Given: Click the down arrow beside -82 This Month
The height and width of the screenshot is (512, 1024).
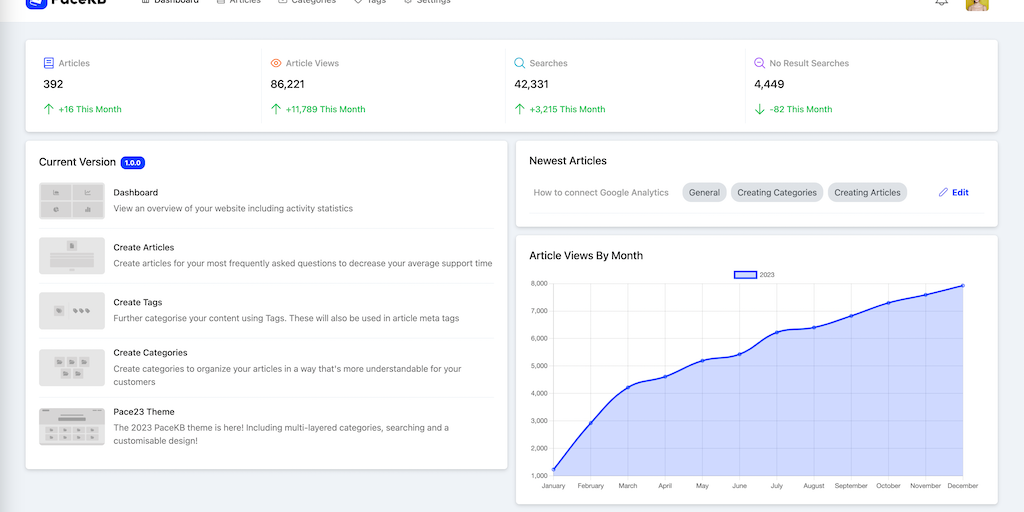Looking at the screenshot, I should pyautogui.click(x=759, y=109).
